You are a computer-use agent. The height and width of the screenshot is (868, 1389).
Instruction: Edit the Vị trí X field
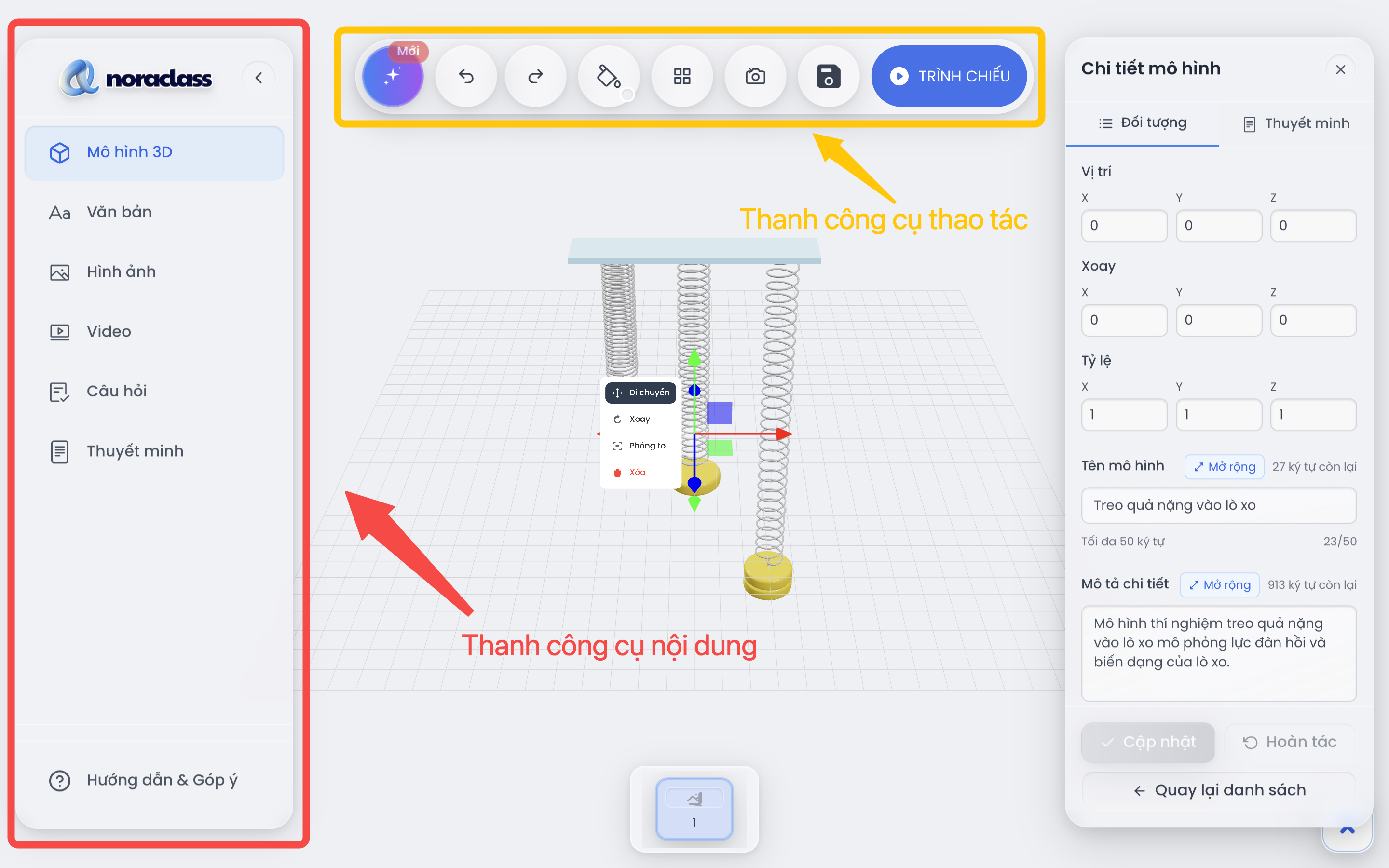coord(1124,226)
